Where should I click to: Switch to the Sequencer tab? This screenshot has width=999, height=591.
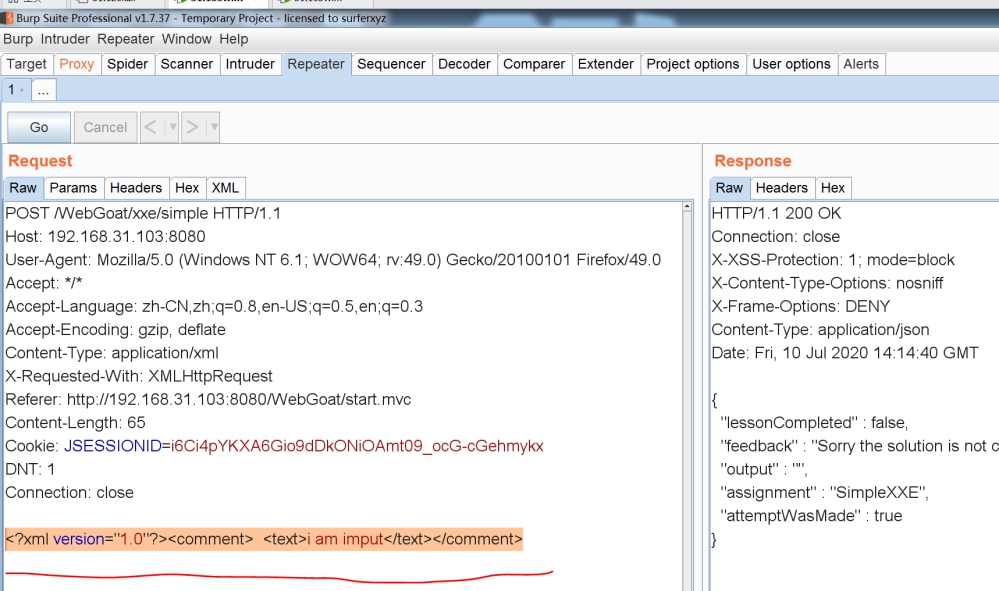[391, 64]
